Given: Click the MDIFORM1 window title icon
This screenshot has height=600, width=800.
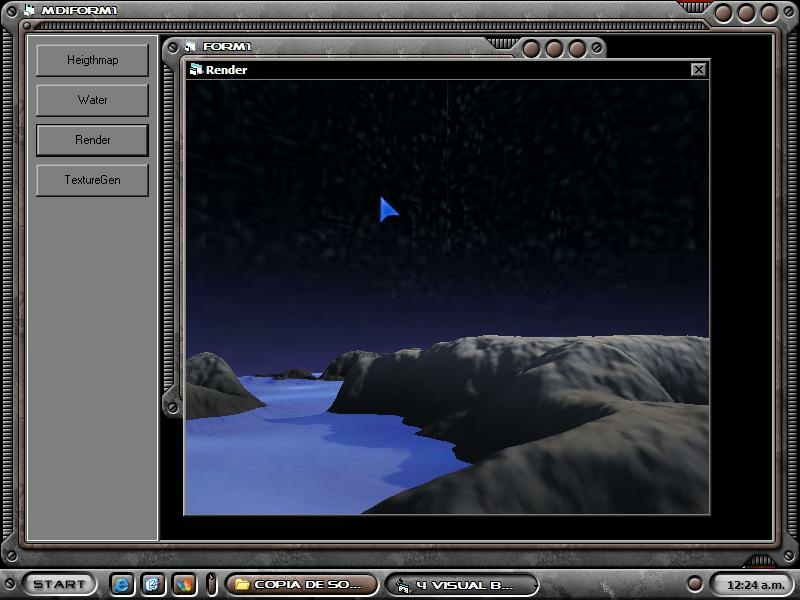Looking at the screenshot, I should coord(29,10).
